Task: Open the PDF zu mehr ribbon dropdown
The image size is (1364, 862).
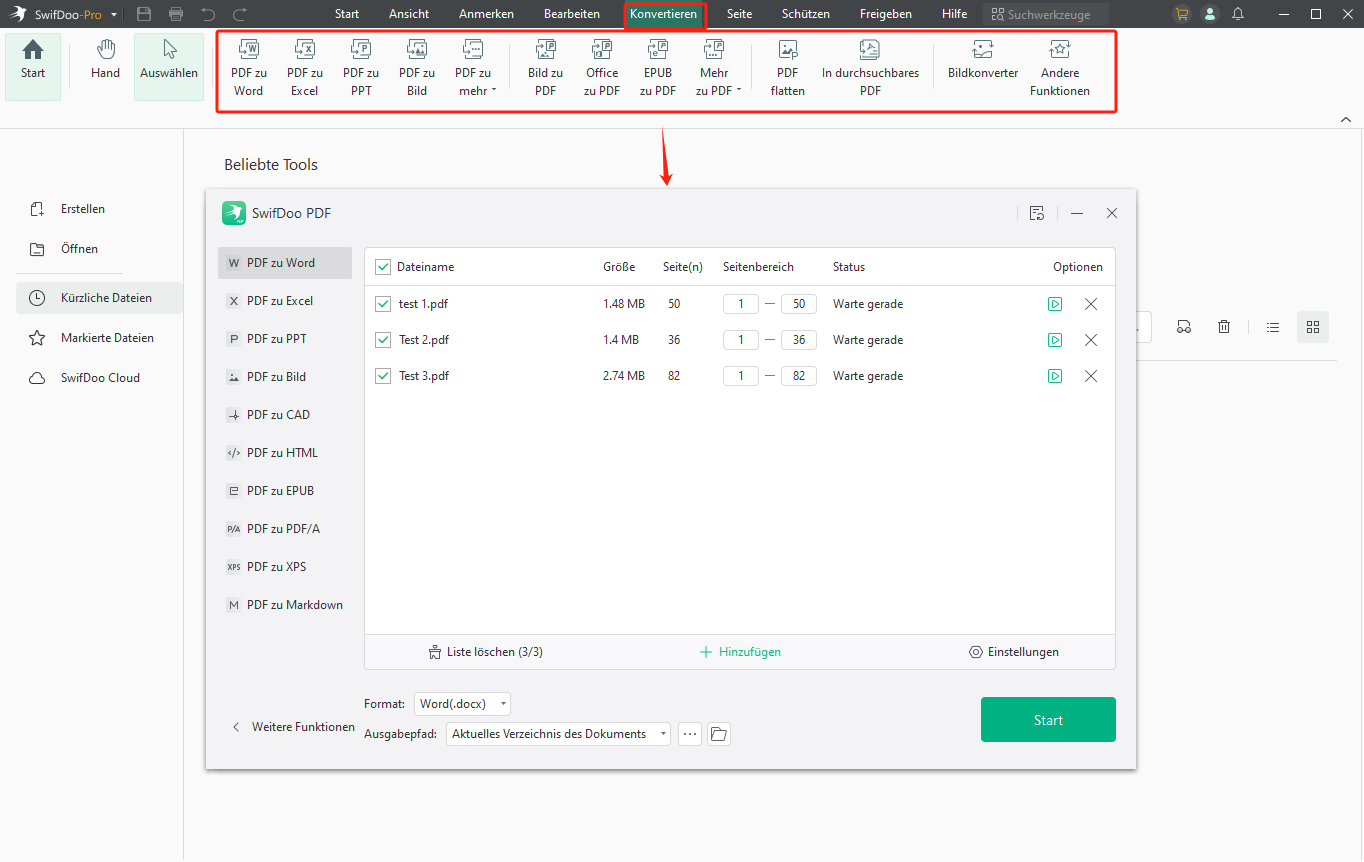Action: tap(473, 68)
